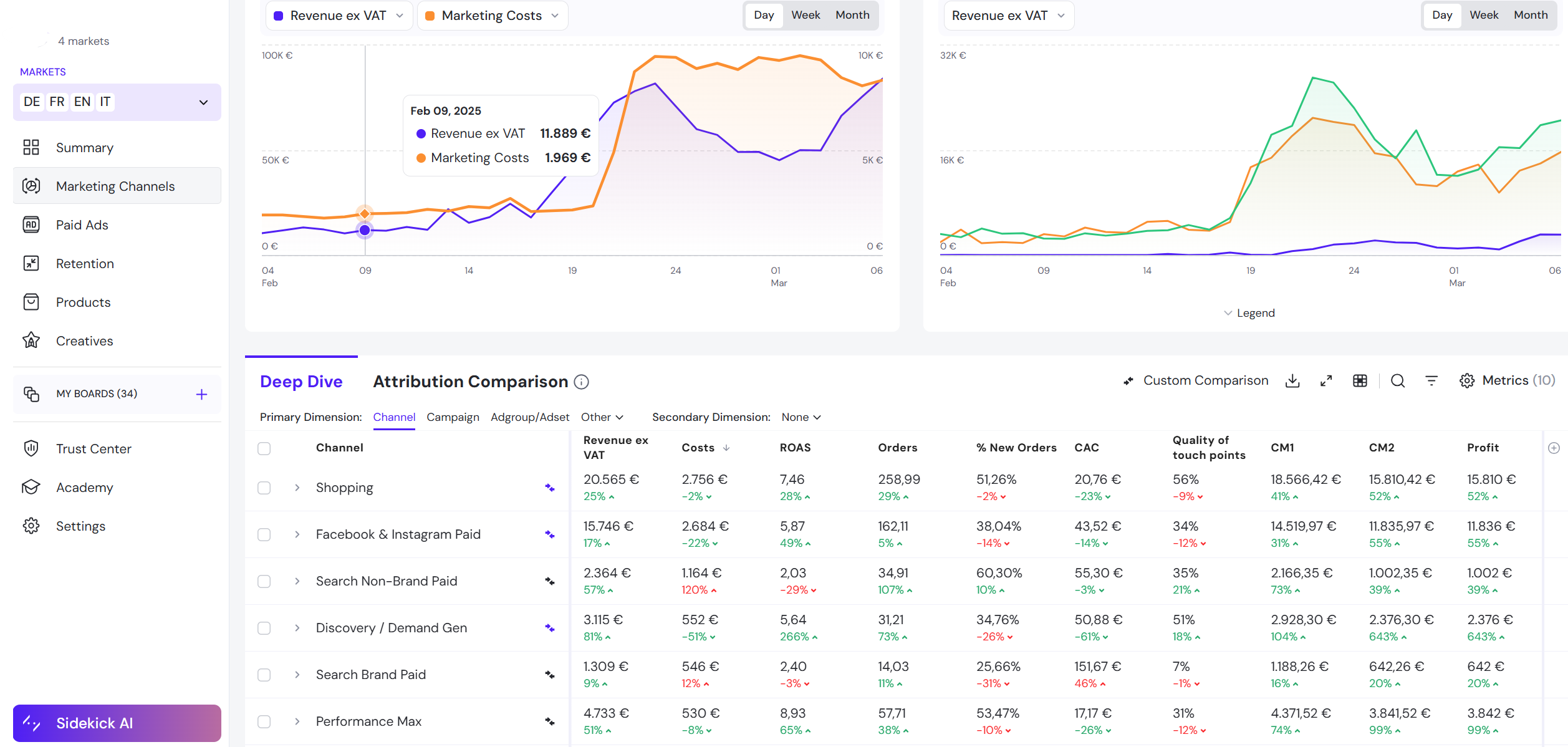Check the Shopping row checkbox
The image size is (1568, 747).
click(x=264, y=488)
